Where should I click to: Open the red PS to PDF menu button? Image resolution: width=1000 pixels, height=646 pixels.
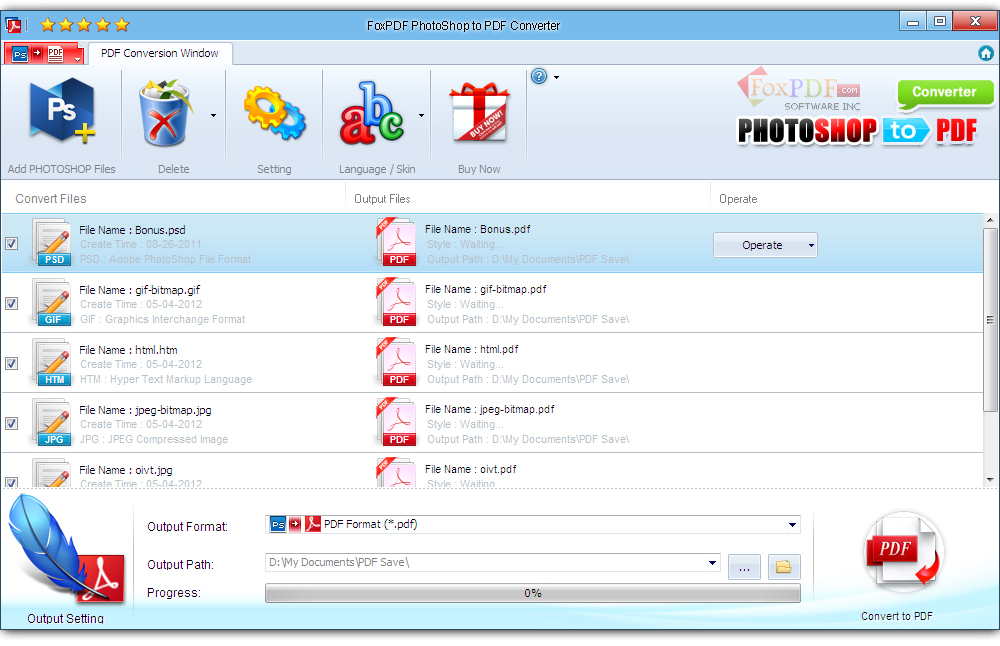pyautogui.click(x=44, y=54)
